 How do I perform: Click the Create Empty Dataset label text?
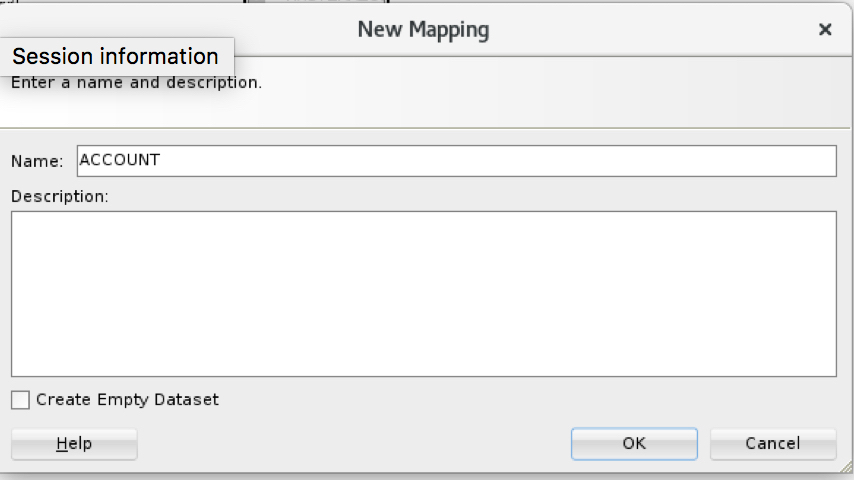(x=127, y=400)
